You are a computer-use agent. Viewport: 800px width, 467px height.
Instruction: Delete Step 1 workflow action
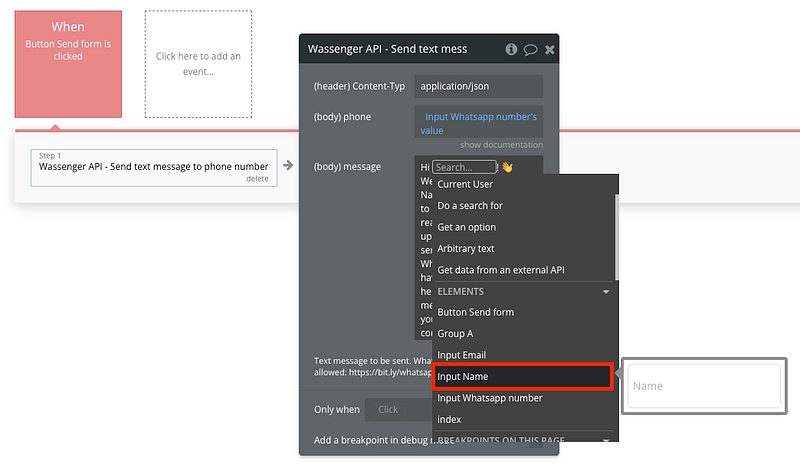pos(257,179)
